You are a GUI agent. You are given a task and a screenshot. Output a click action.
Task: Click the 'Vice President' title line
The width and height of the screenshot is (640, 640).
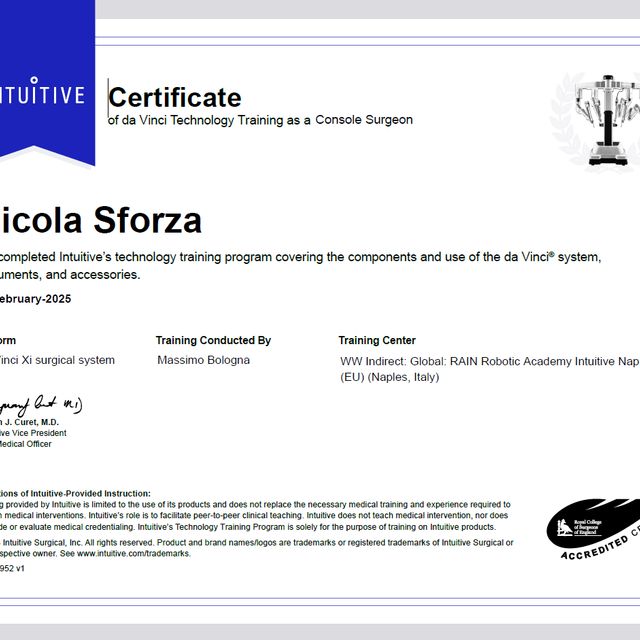[x=39, y=433]
